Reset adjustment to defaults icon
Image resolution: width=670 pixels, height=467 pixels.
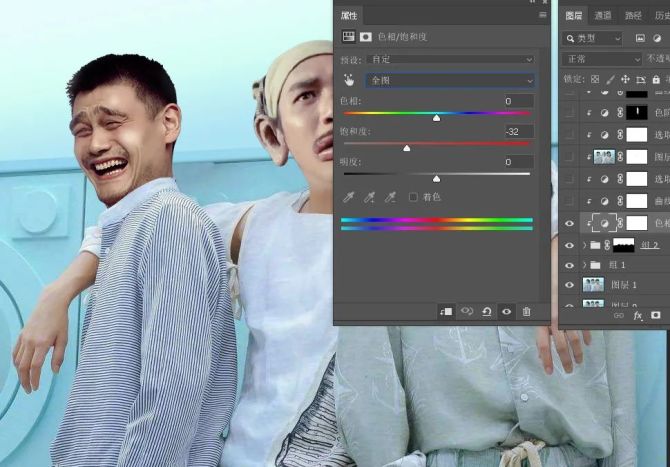click(x=487, y=312)
